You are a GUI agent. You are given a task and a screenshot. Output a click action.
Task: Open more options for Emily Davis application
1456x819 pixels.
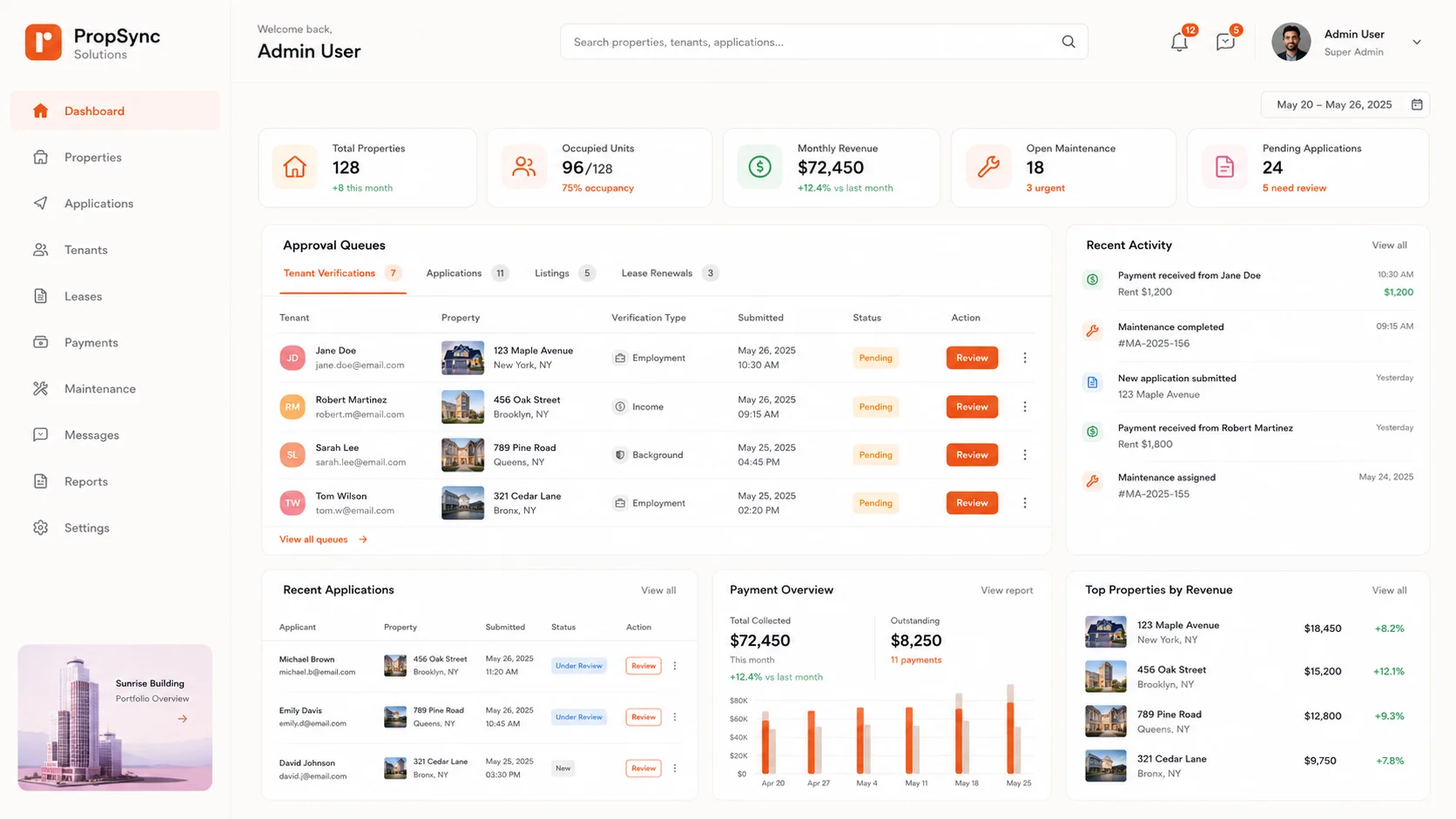tap(675, 717)
